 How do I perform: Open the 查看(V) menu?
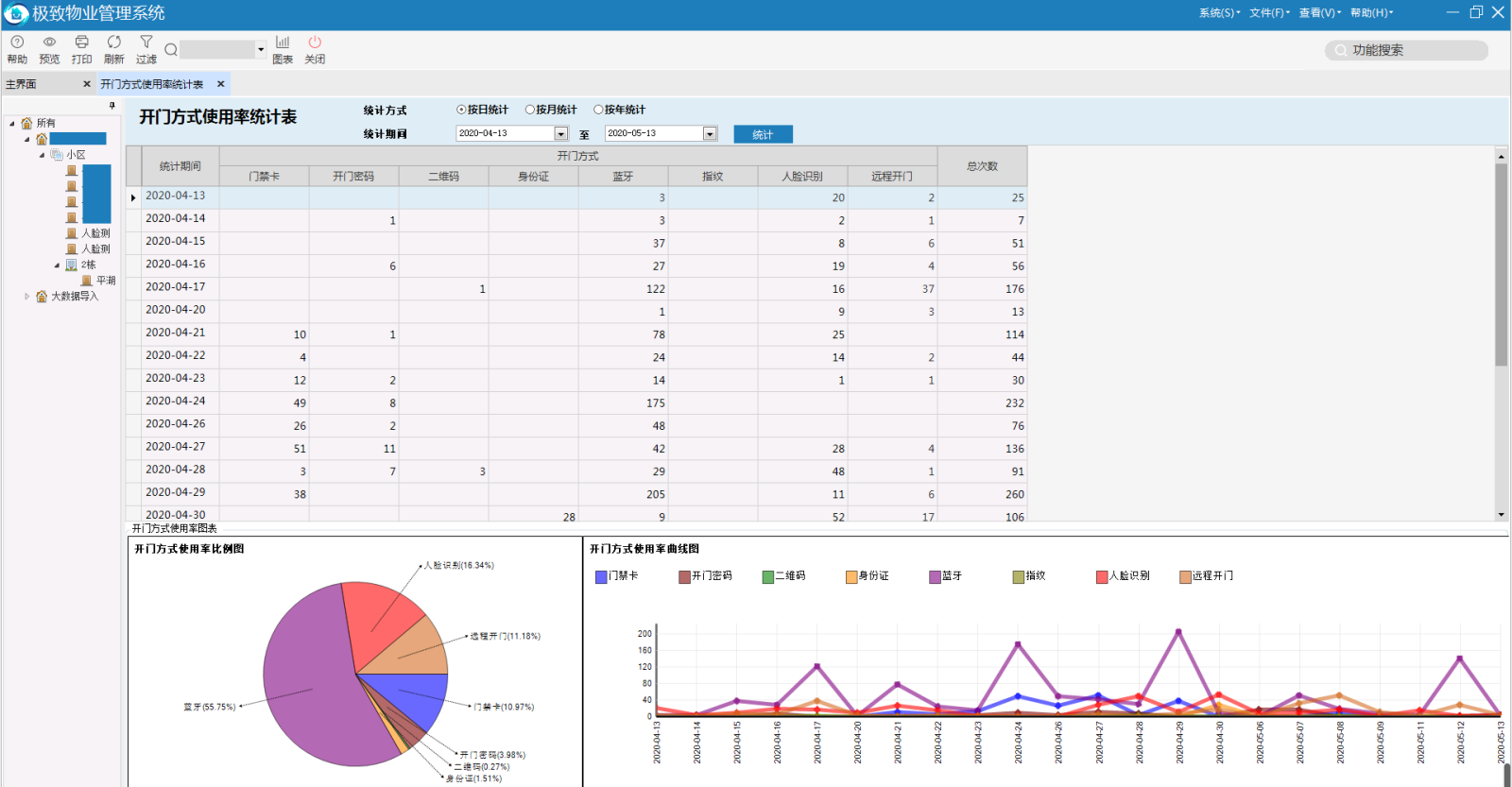pos(1319,13)
